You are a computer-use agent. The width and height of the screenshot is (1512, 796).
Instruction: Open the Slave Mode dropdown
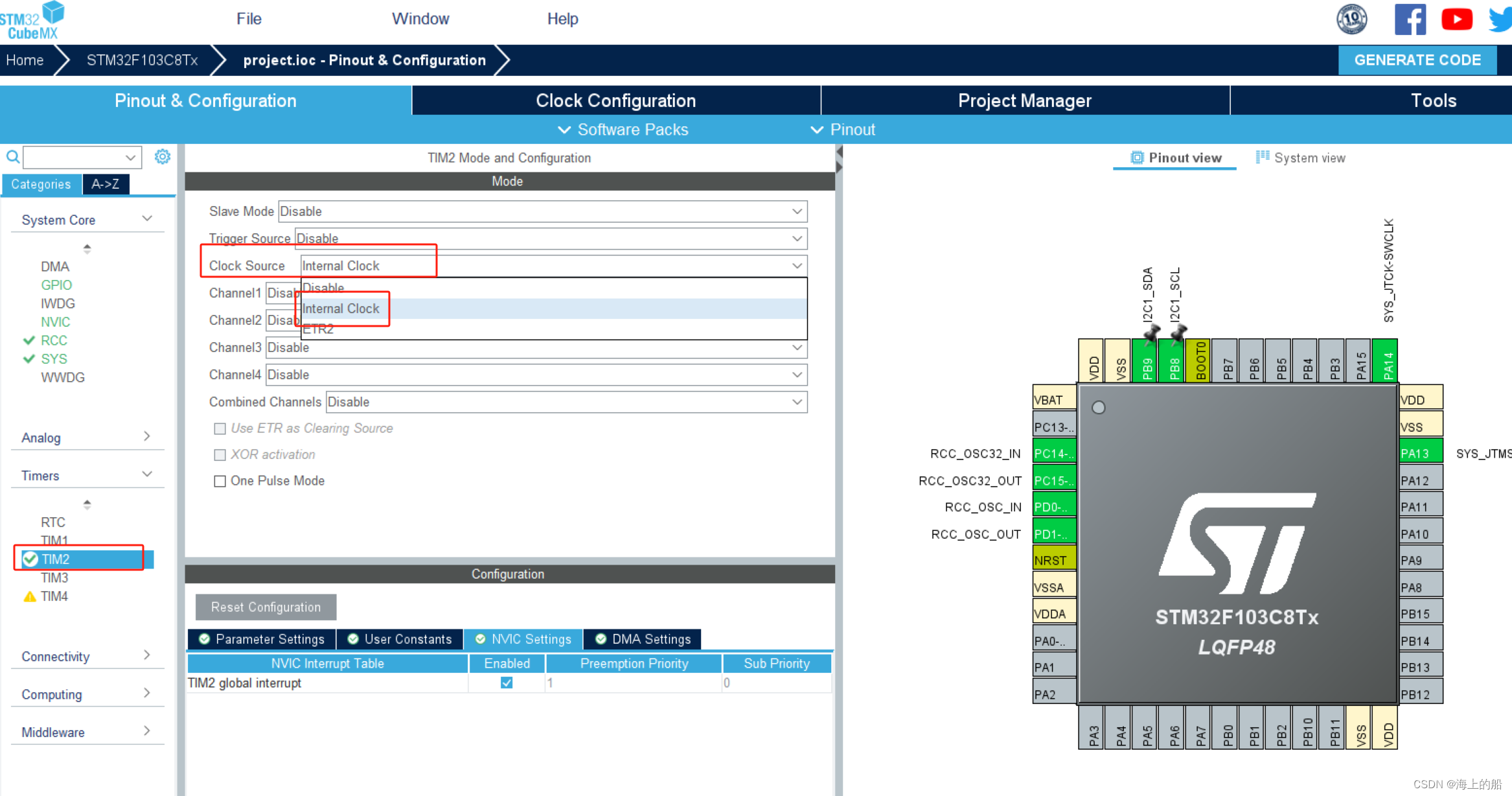coord(542,211)
